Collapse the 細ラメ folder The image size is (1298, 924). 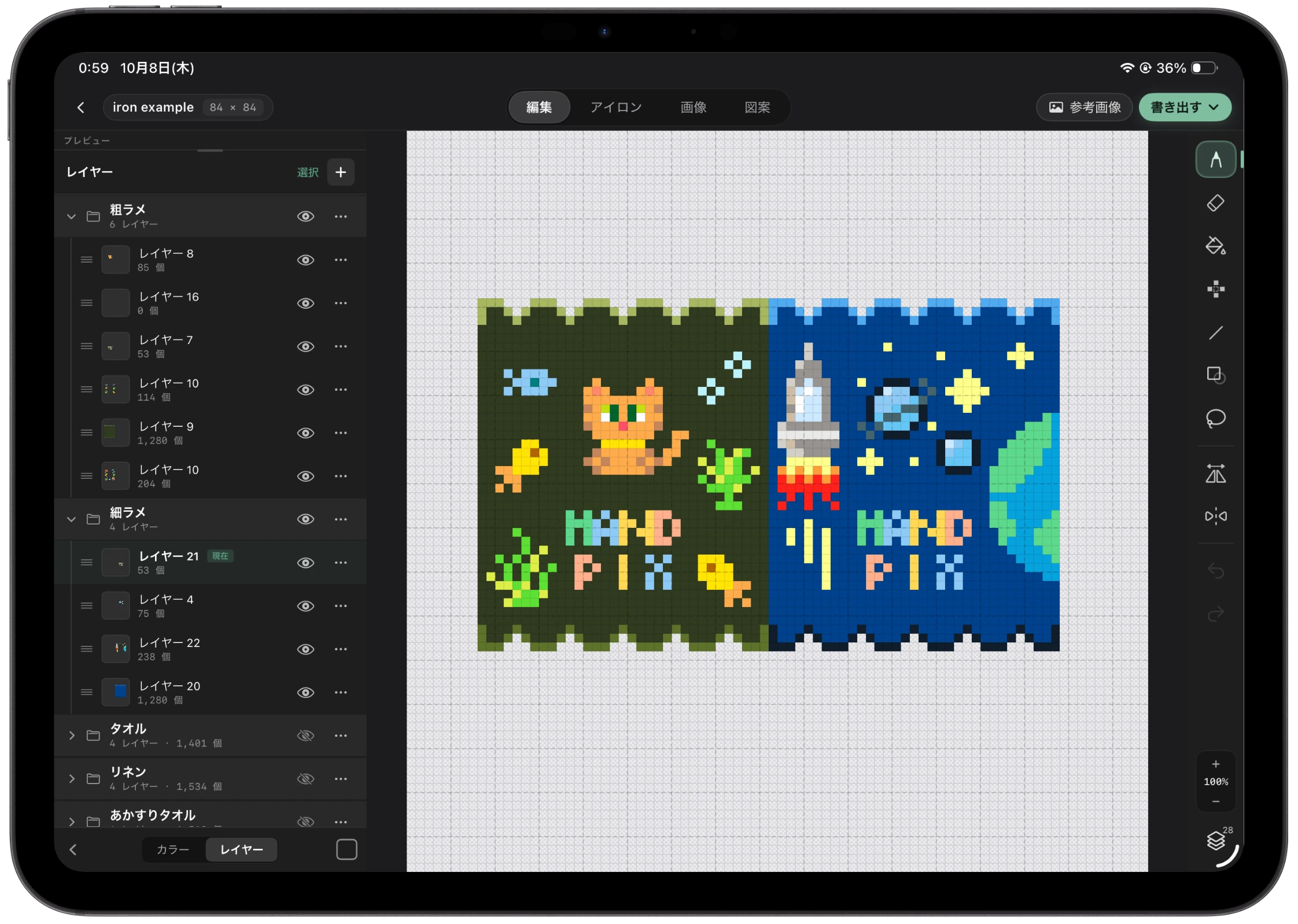click(x=71, y=519)
